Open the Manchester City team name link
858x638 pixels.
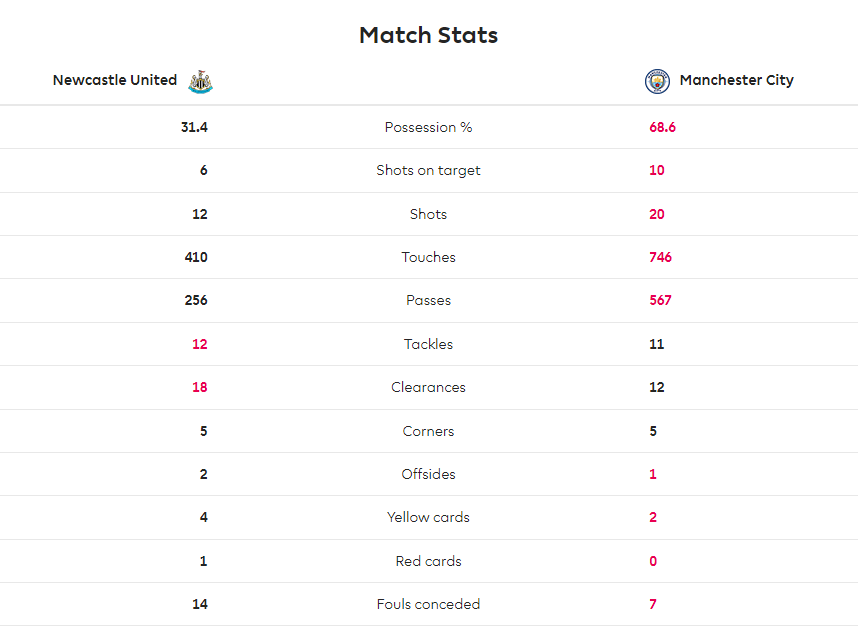(x=737, y=80)
